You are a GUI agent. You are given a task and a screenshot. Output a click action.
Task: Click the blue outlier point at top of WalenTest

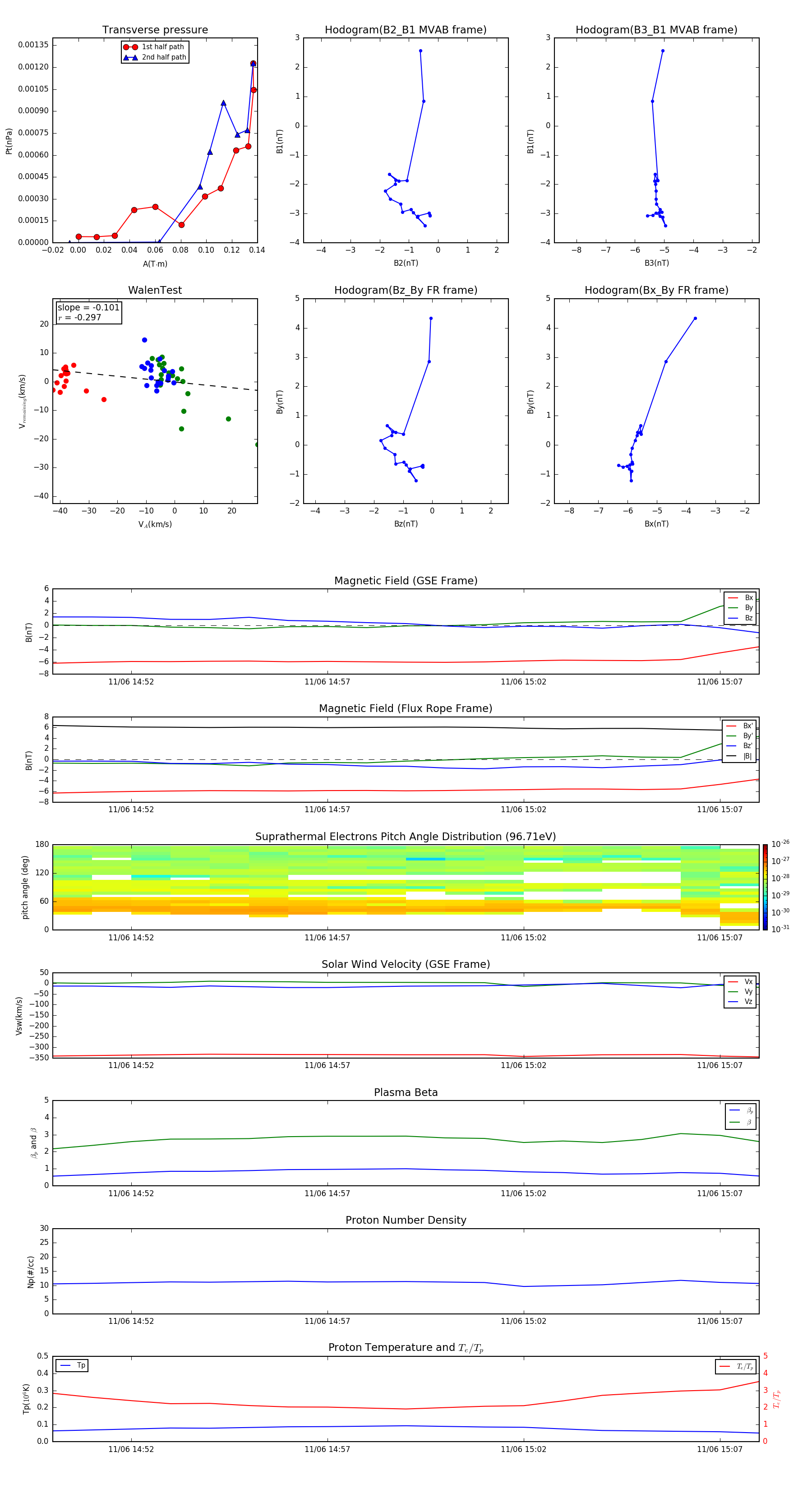(x=144, y=340)
